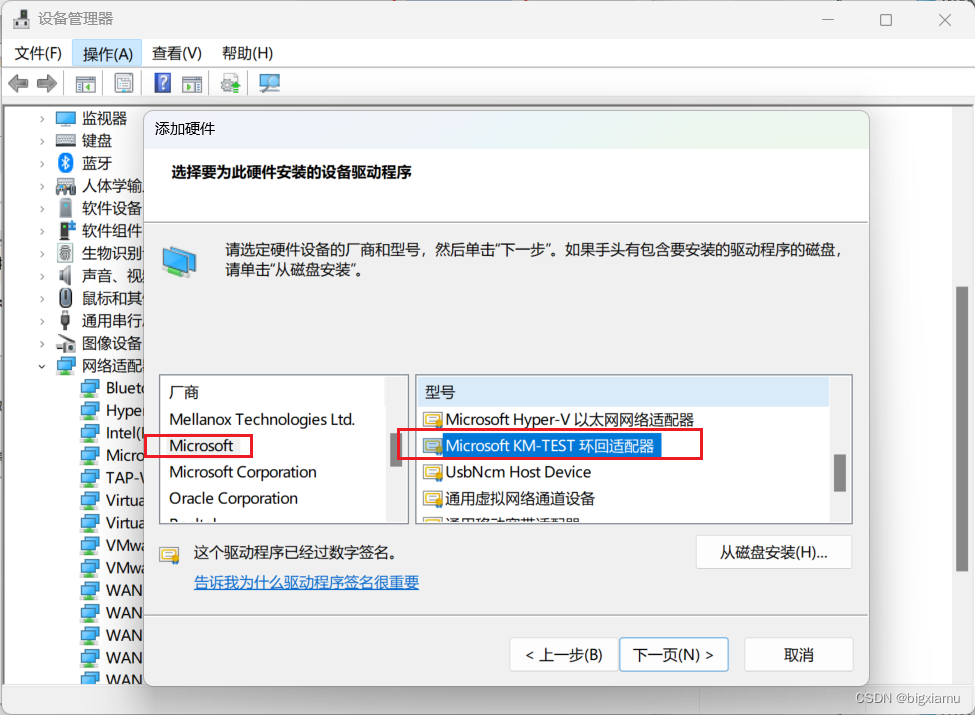Screen dimensions: 975x715
Task: Open the 操作(A) menu
Action: tap(108, 54)
